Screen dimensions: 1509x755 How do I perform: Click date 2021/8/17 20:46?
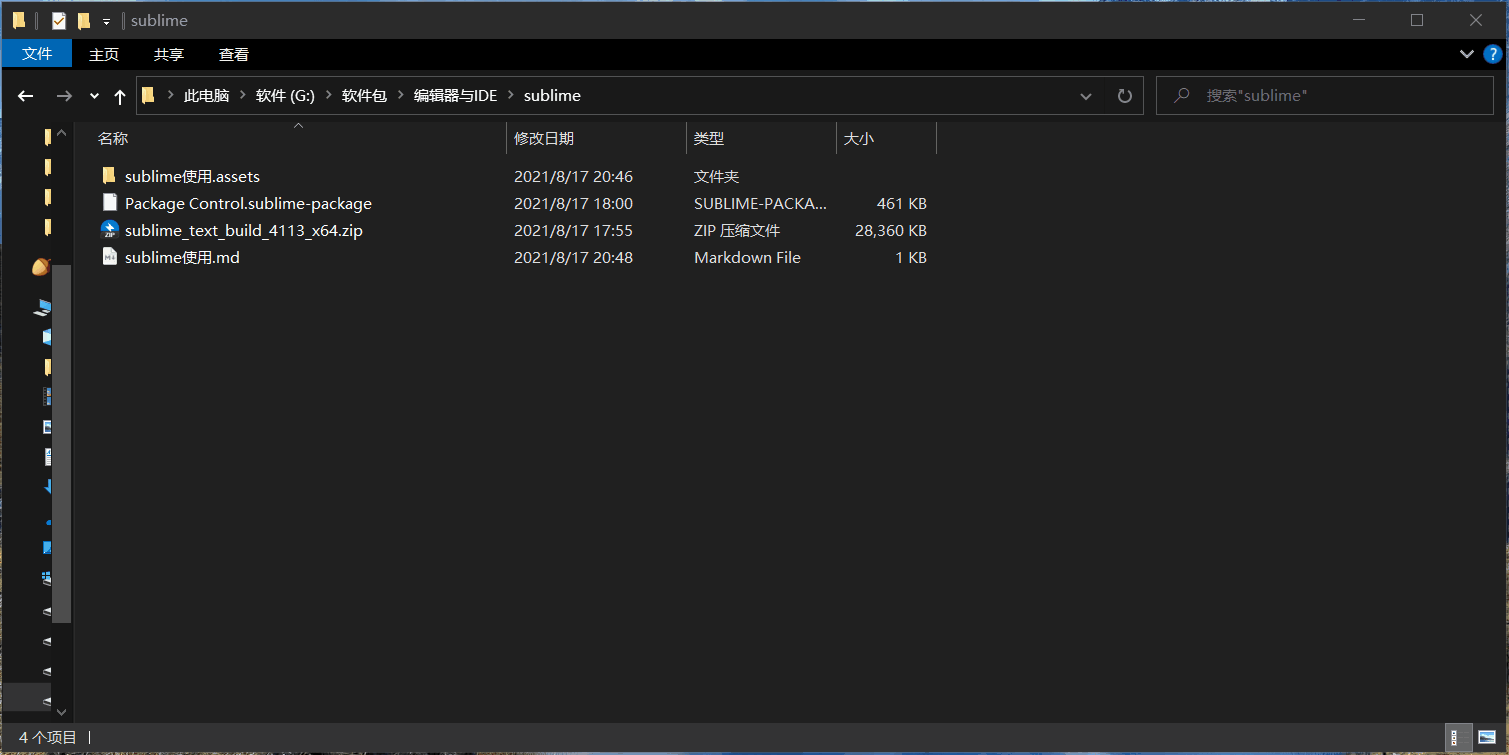point(573,176)
